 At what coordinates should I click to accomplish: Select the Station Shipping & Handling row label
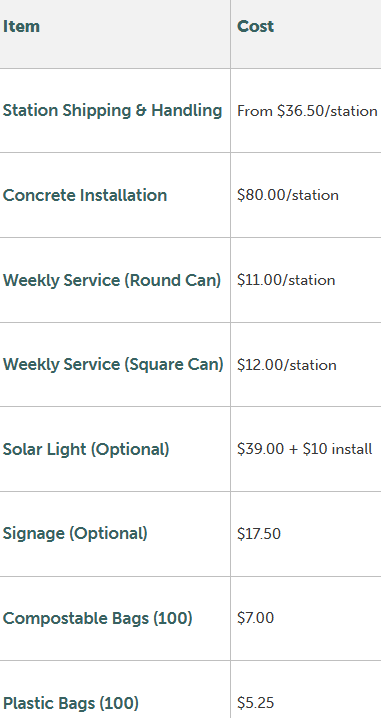pyautogui.click(x=112, y=110)
